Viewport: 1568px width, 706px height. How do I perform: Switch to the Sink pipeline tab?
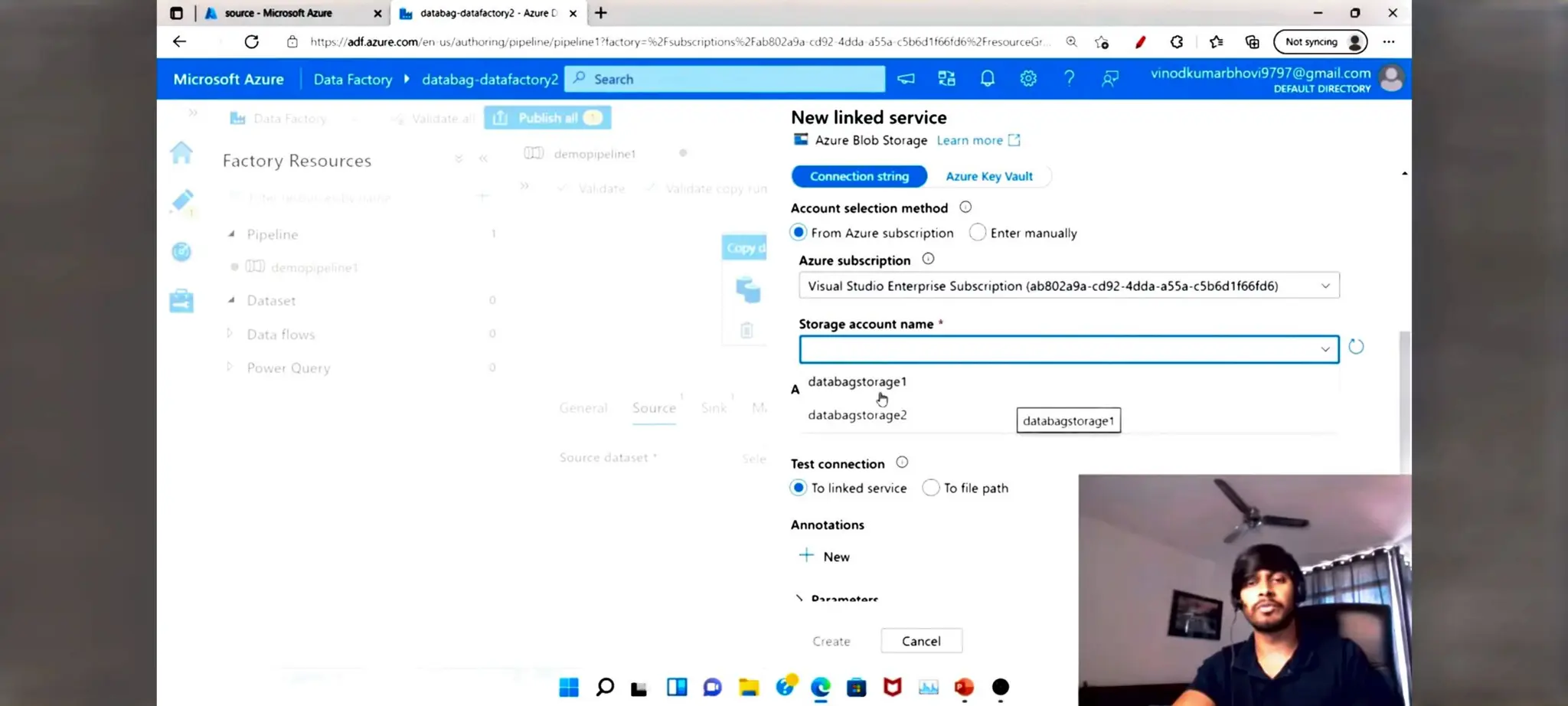pos(714,408)
